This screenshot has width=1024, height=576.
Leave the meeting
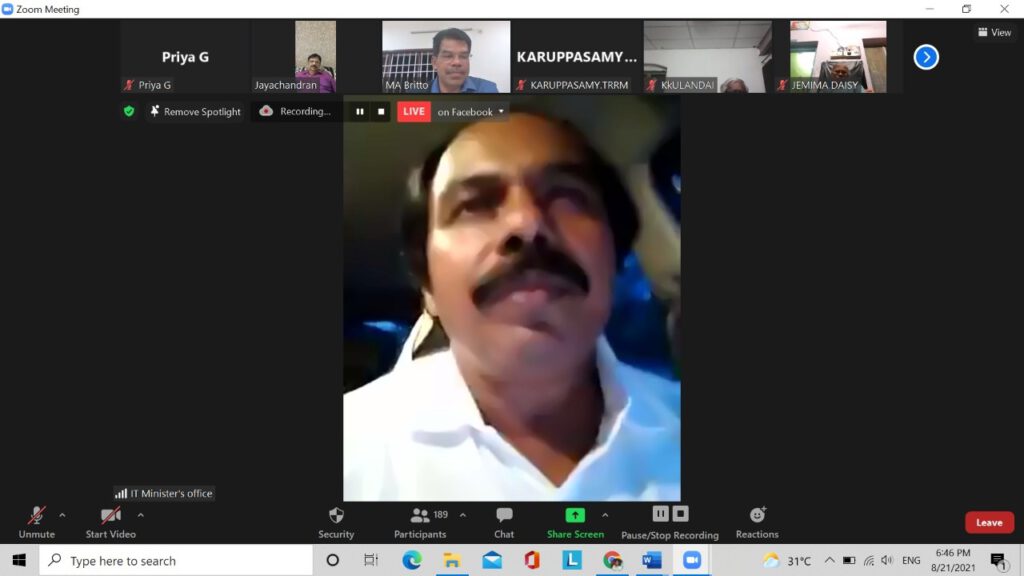pos(988,522)
